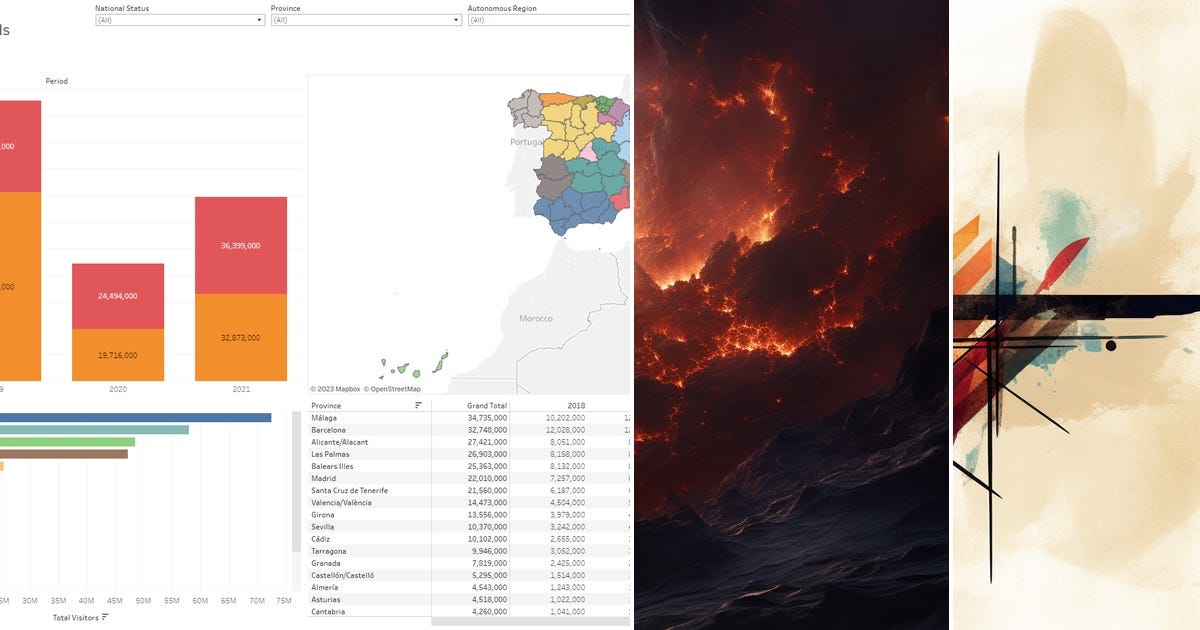The image size is (1200, 630).
Task: Select the longest blue horizontal bar
Action: click(135, 415)
